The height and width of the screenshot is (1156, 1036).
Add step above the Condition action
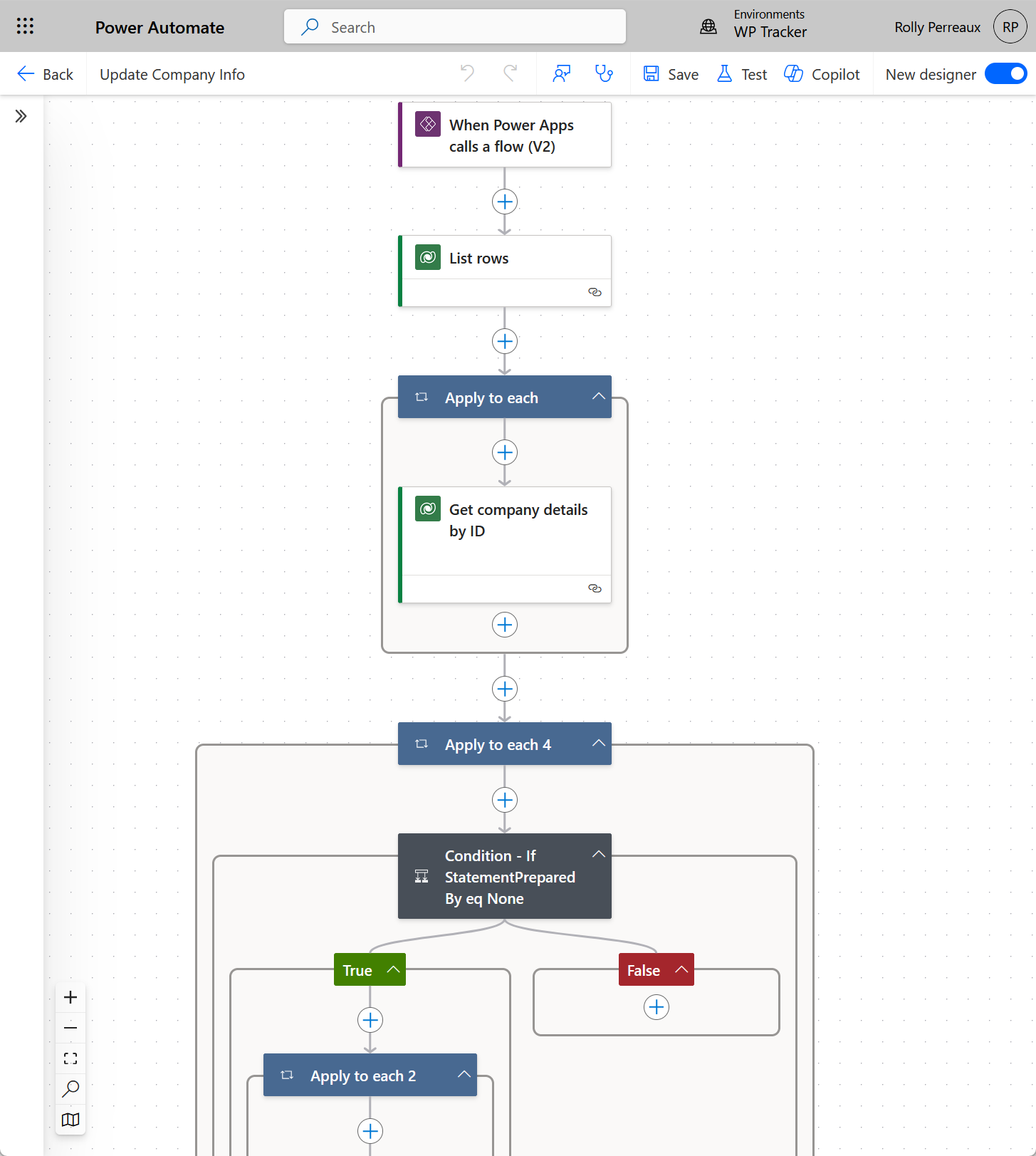click(x=505, y=800)
